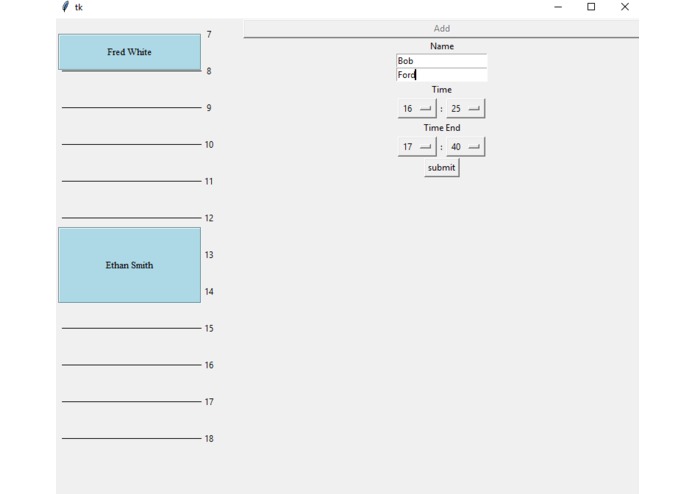This screenshot has width=695, height=494.
Task: Click the hour label 12 on schedule
Action: [209, 218]
